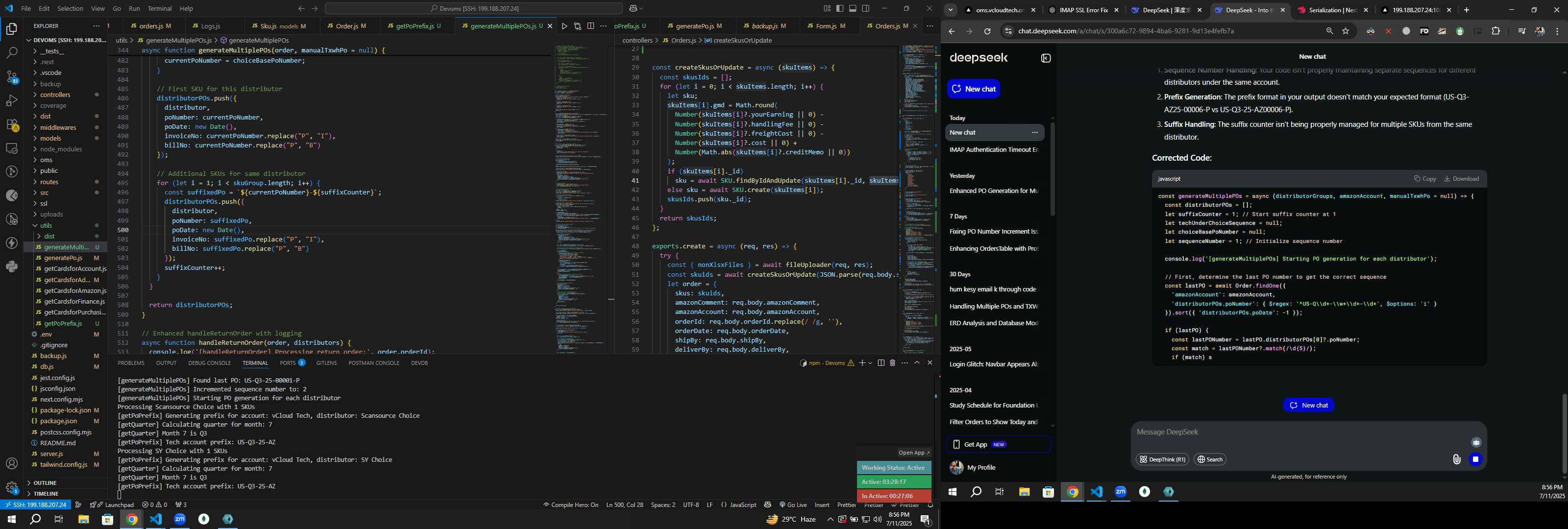
Task: Toggle Compile Hero in status bar
Action: pyautogui.click(x=571, y=505)
